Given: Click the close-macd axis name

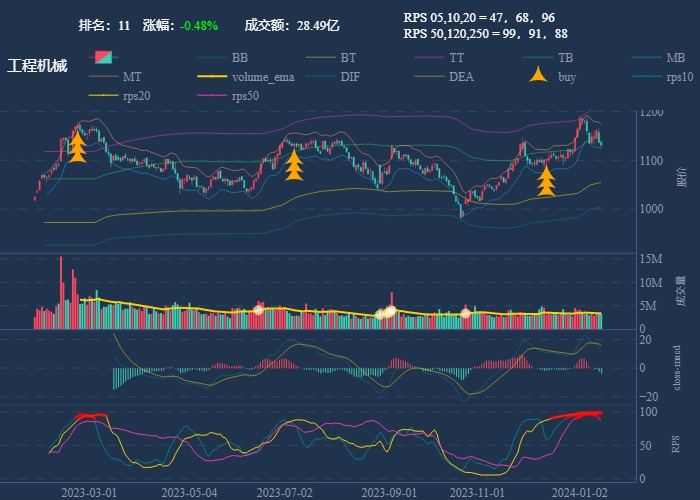Looking at the screenshot, I should [x=677, y=368].
